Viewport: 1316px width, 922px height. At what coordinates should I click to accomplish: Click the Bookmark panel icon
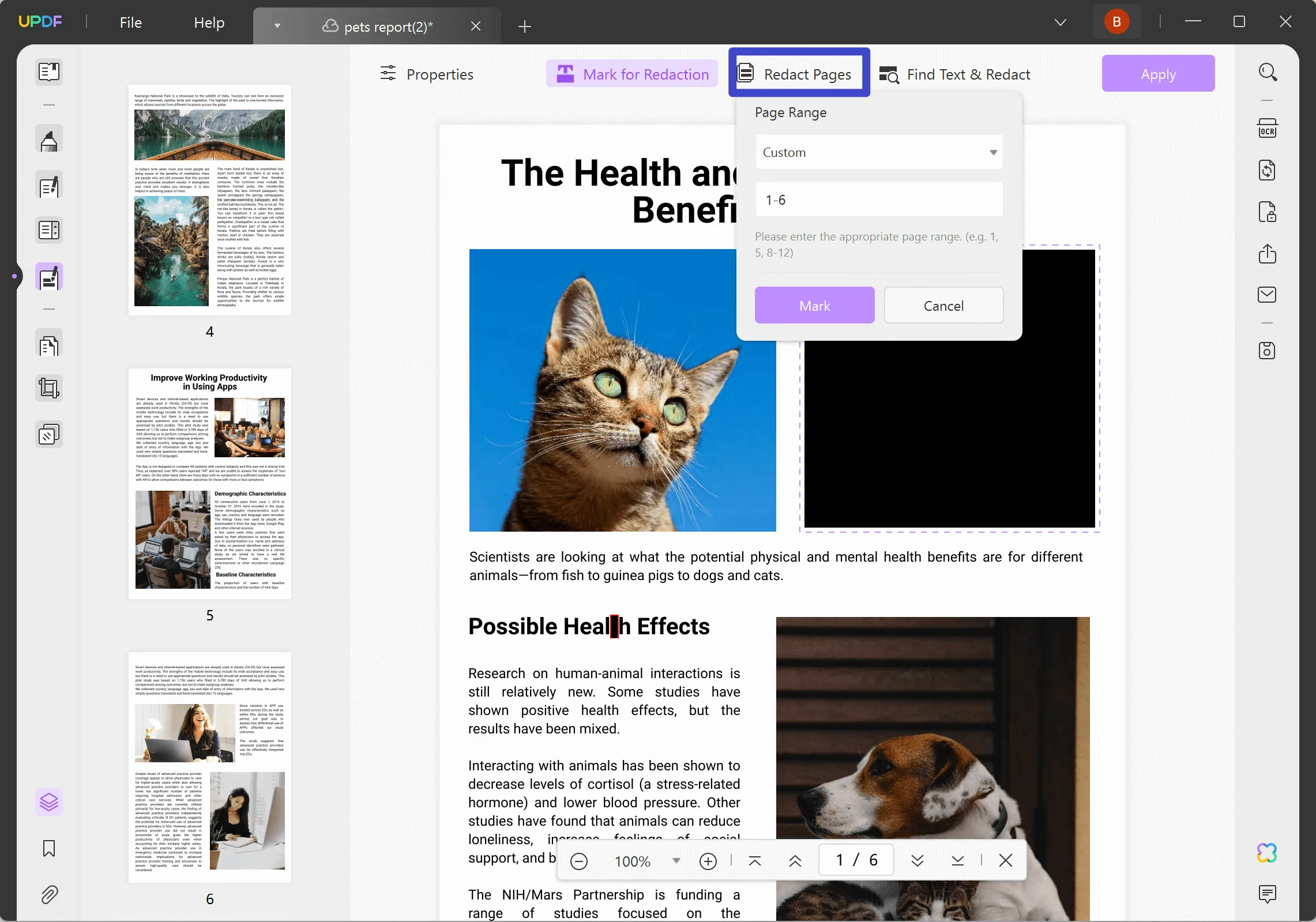[48, 848]
